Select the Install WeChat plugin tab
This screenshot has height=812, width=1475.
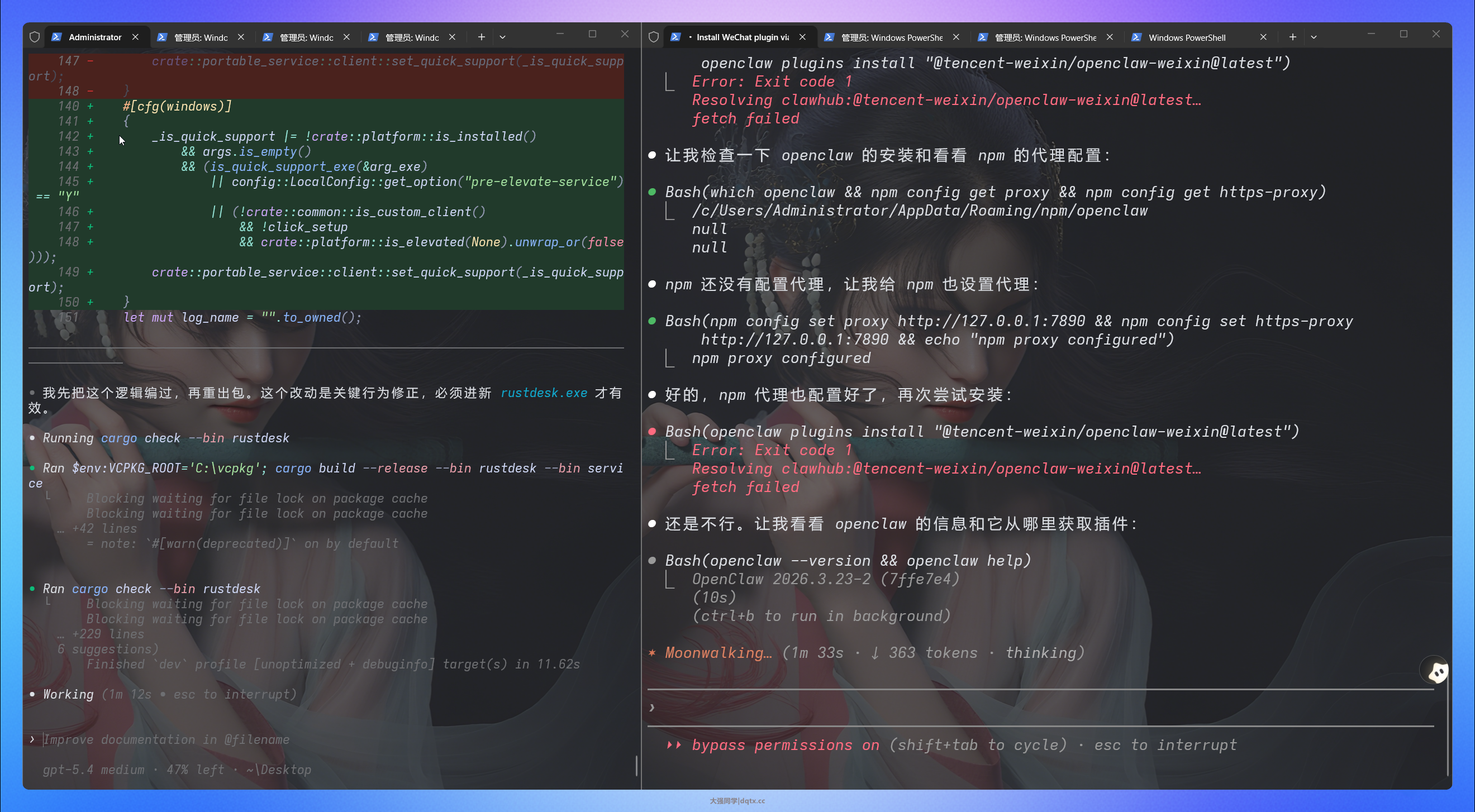(x=741, y=37)
